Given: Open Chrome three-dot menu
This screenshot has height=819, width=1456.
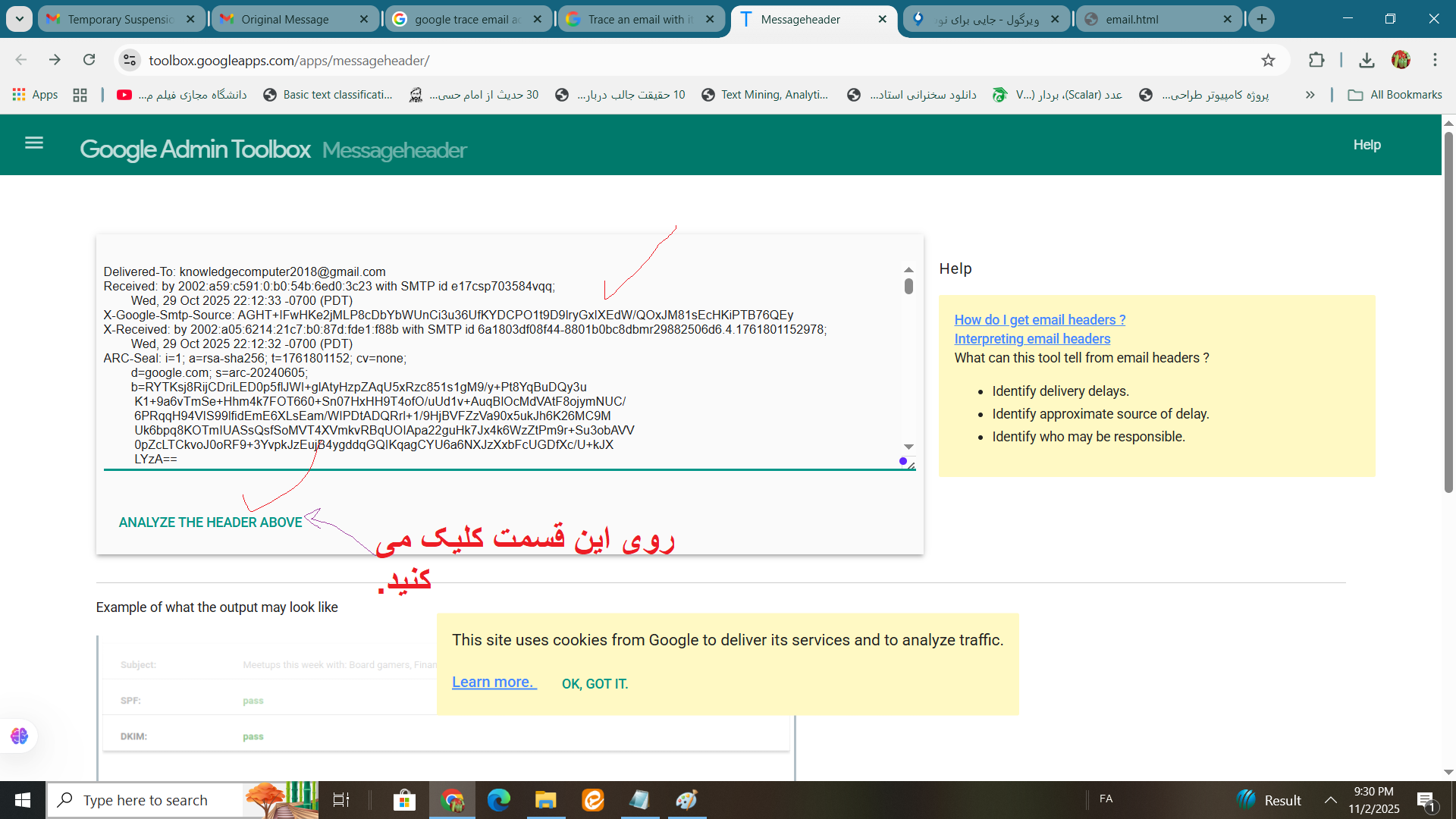Looking at the screenshot, I should [1435, 60].
